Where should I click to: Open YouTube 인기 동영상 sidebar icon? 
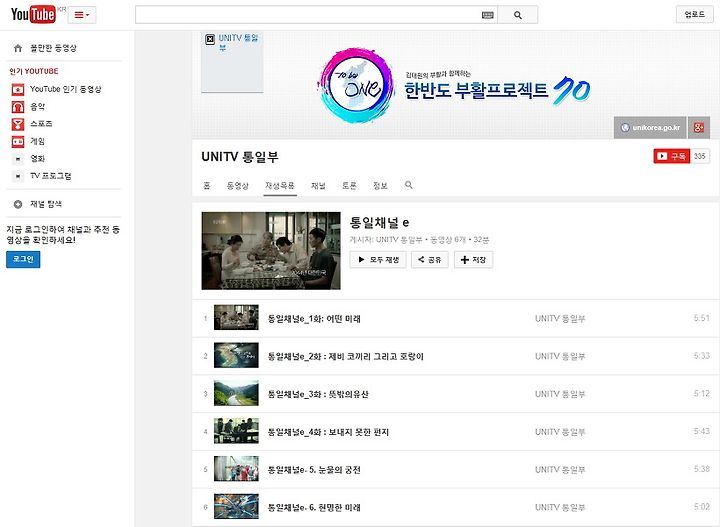click(18, 89)
